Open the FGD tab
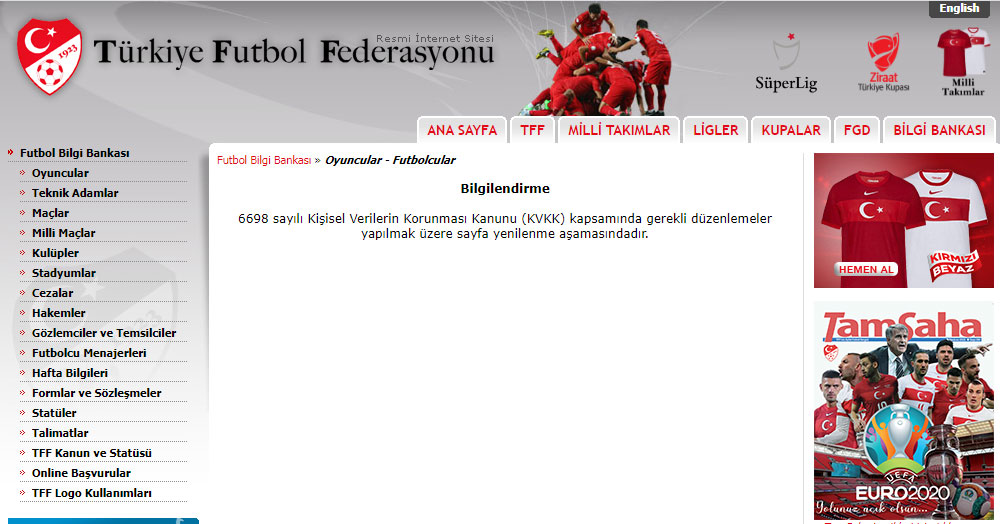The width and height of the screenshot is (1000, 524). (857, 130)
